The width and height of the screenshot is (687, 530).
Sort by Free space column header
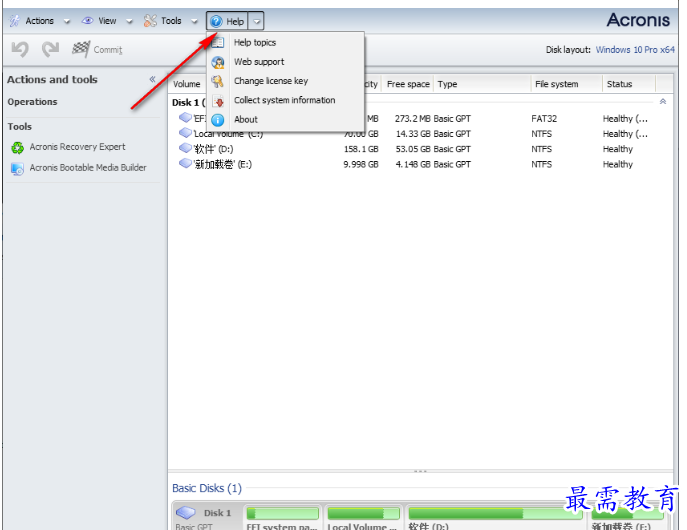[408, 84]
